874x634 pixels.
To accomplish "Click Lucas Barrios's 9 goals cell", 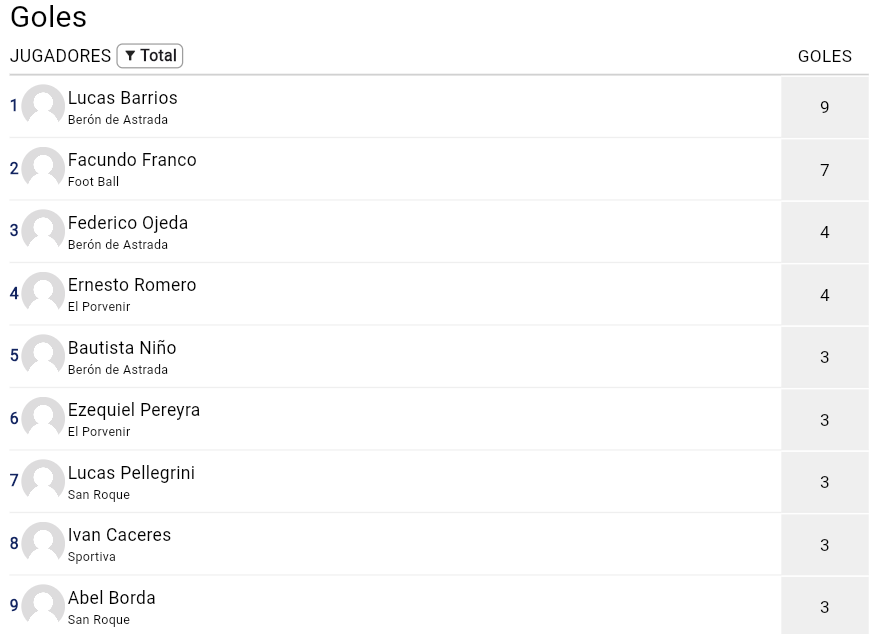I will 824,107.
